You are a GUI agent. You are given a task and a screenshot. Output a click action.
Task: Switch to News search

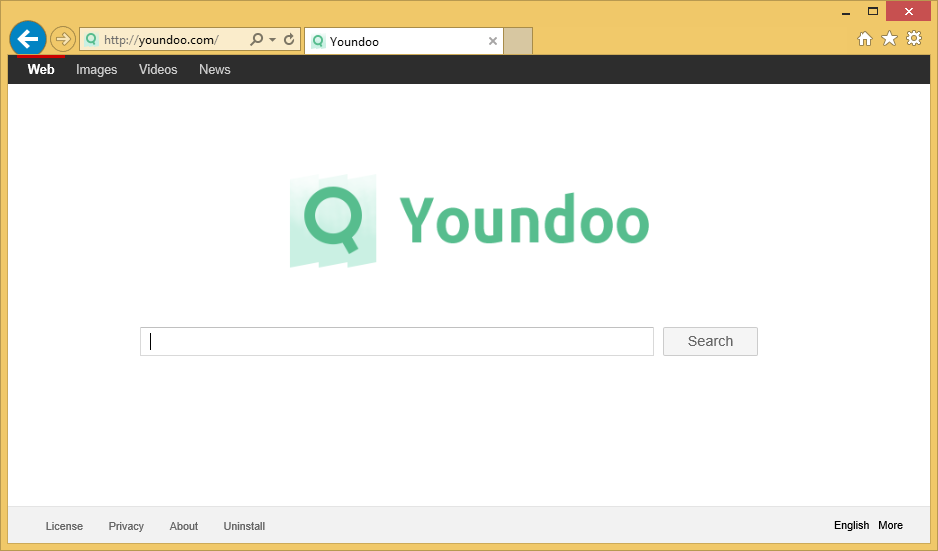coord(215,69)
